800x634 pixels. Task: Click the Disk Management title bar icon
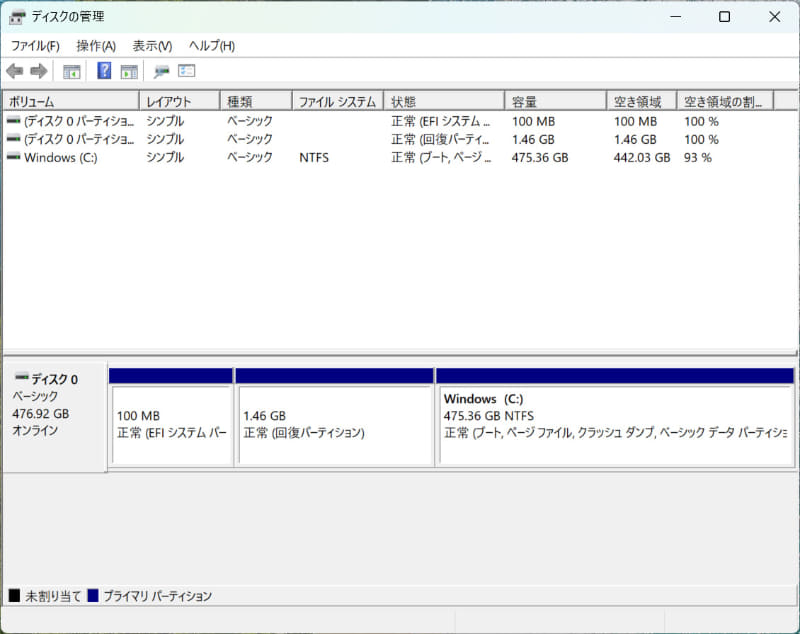pyautogui.click(x=17, y=17)
